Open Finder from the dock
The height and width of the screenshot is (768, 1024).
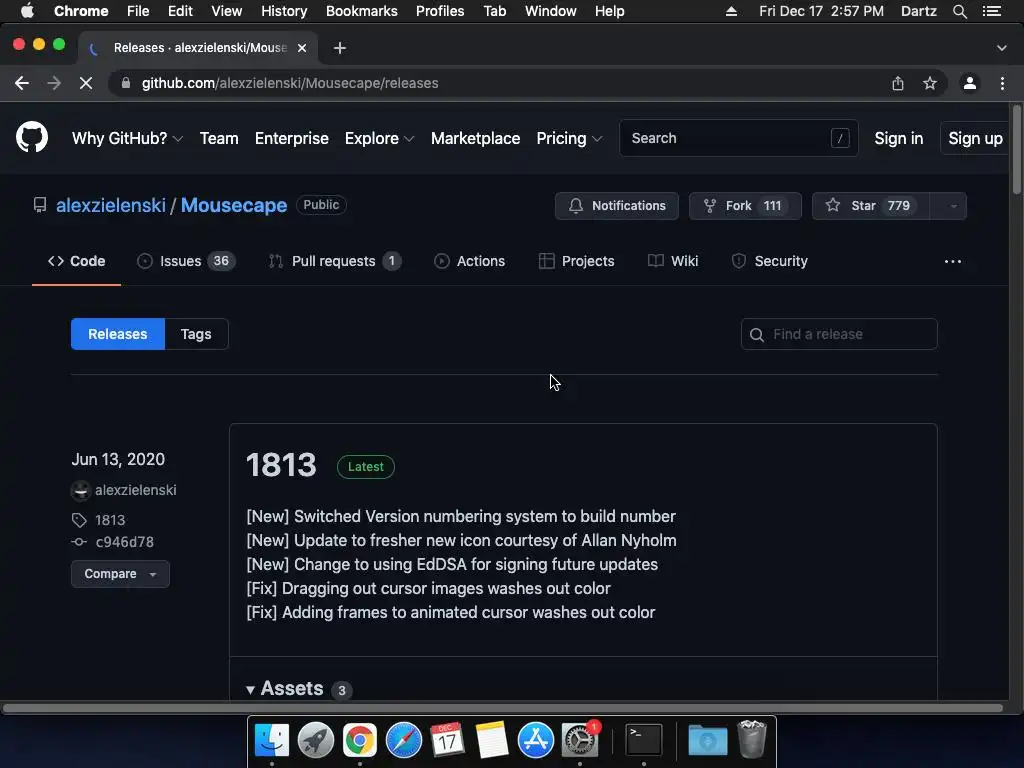click(272, 740)
